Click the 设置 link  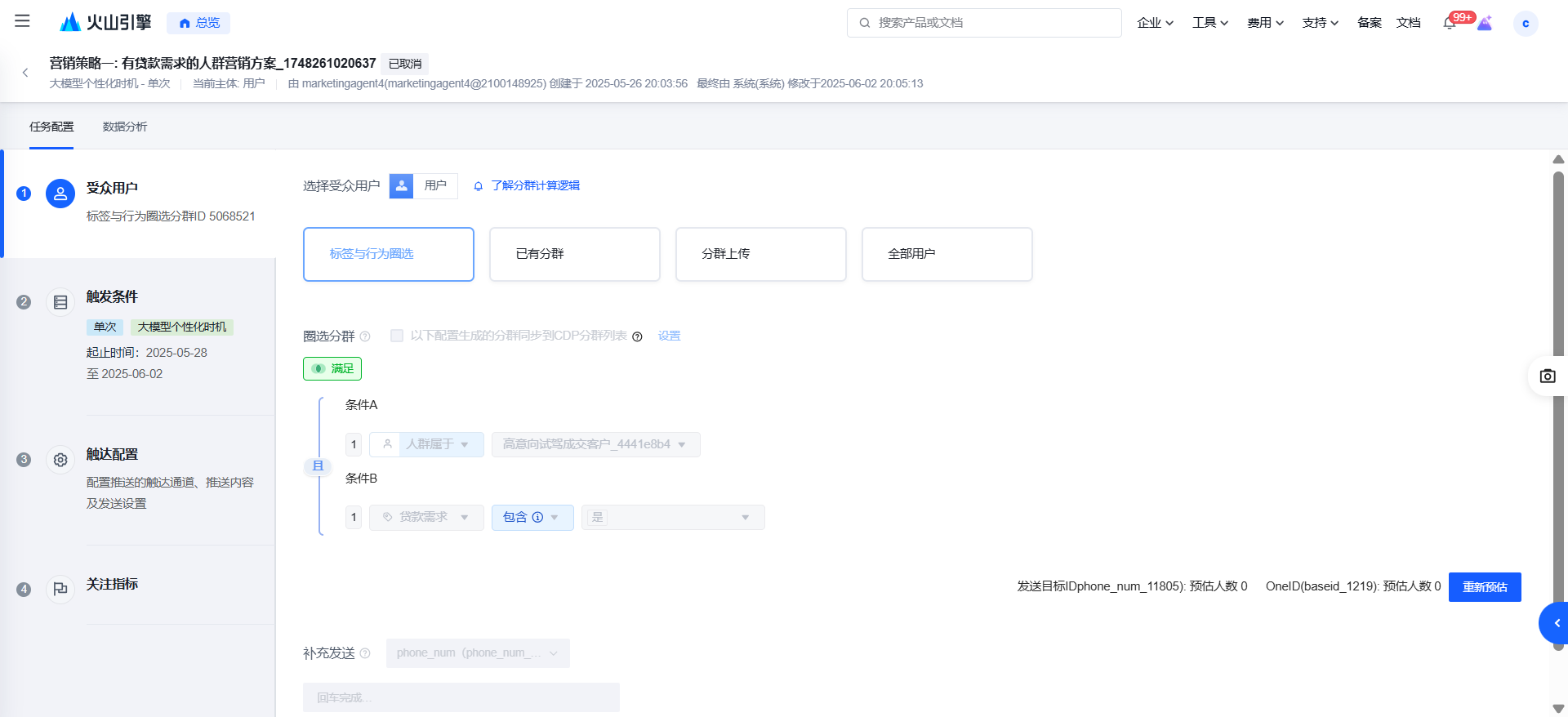tap(669, 336)
